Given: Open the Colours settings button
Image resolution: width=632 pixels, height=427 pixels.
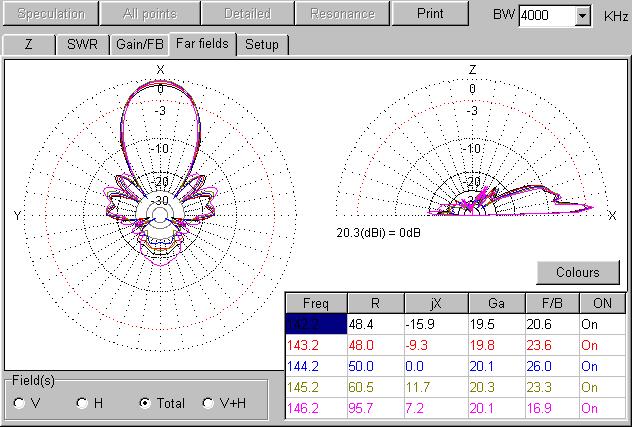Looking at the screenshot, I should pos(578,272).
